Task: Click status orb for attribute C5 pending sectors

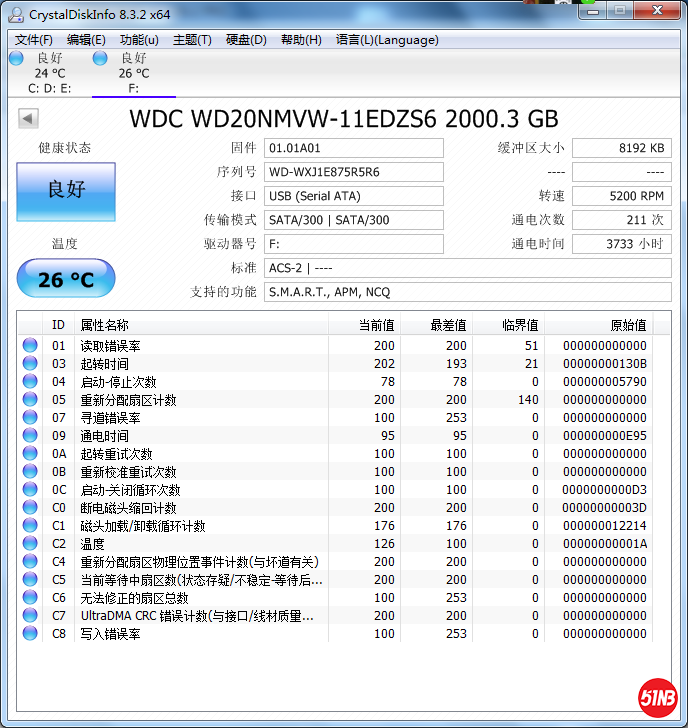Action: tap(30, 580)
